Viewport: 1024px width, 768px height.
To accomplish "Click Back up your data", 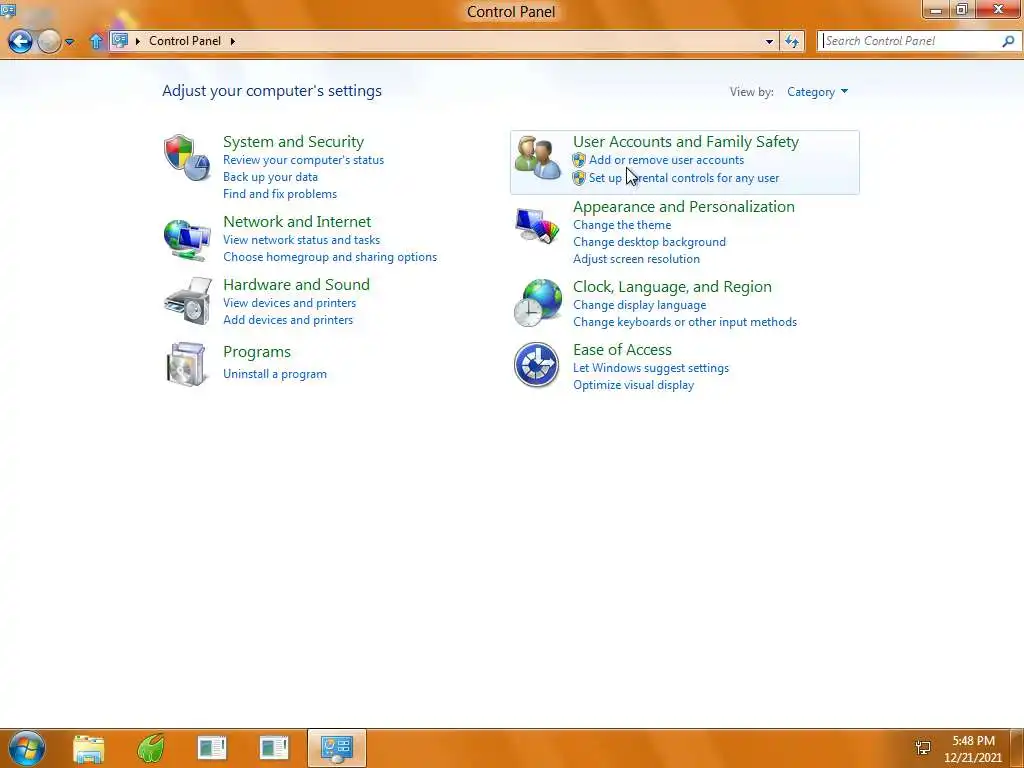I will 270,177.
